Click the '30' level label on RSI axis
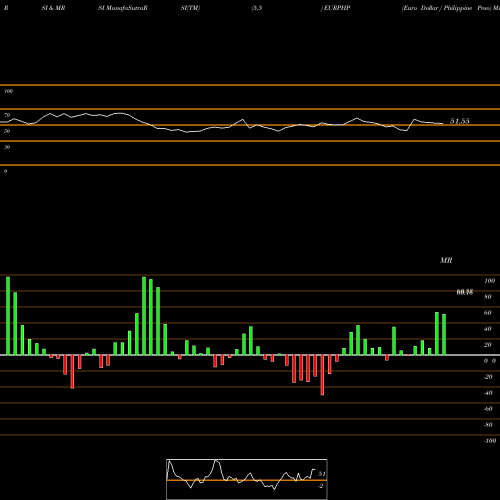Screen dimensions: 500x500 pos(7,147)
